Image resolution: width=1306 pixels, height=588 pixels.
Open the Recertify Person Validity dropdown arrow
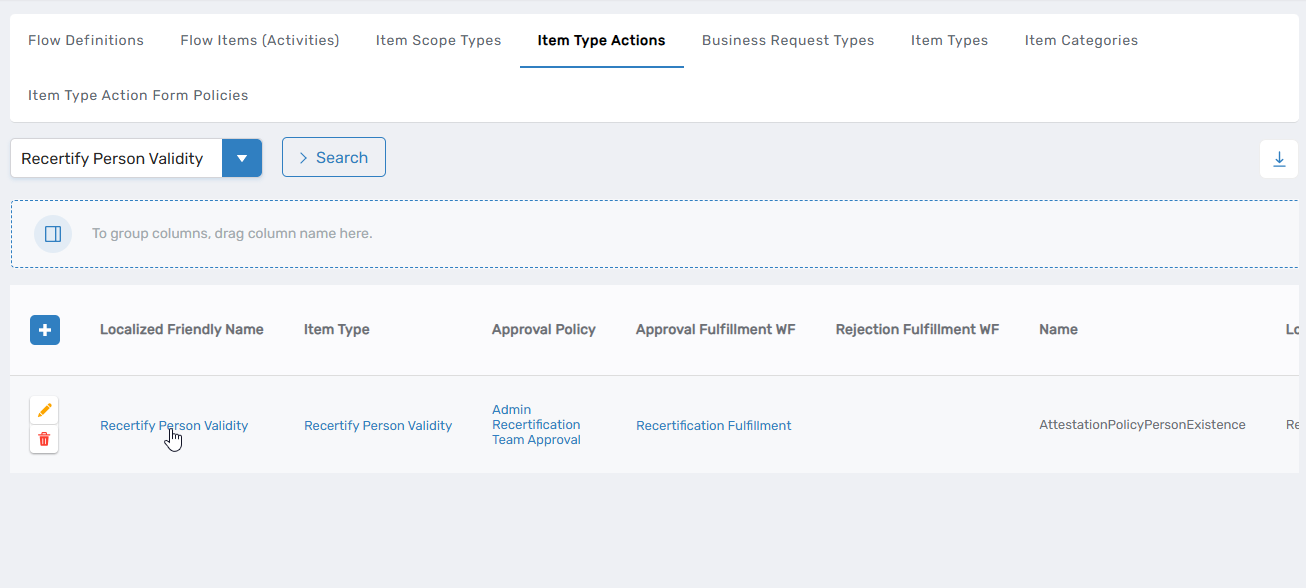(241, 158)
